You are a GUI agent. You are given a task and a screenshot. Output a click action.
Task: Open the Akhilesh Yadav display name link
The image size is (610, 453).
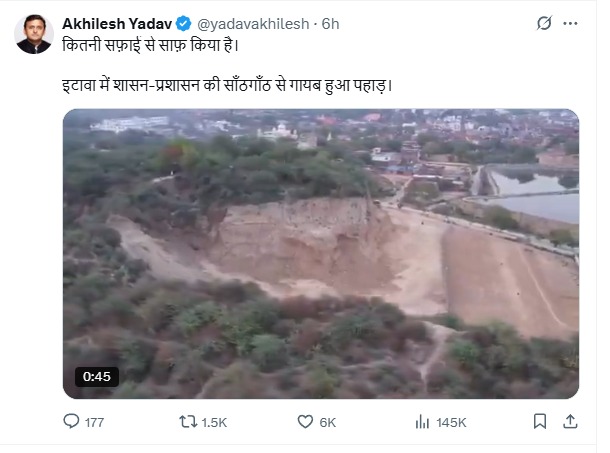(118, 22)
